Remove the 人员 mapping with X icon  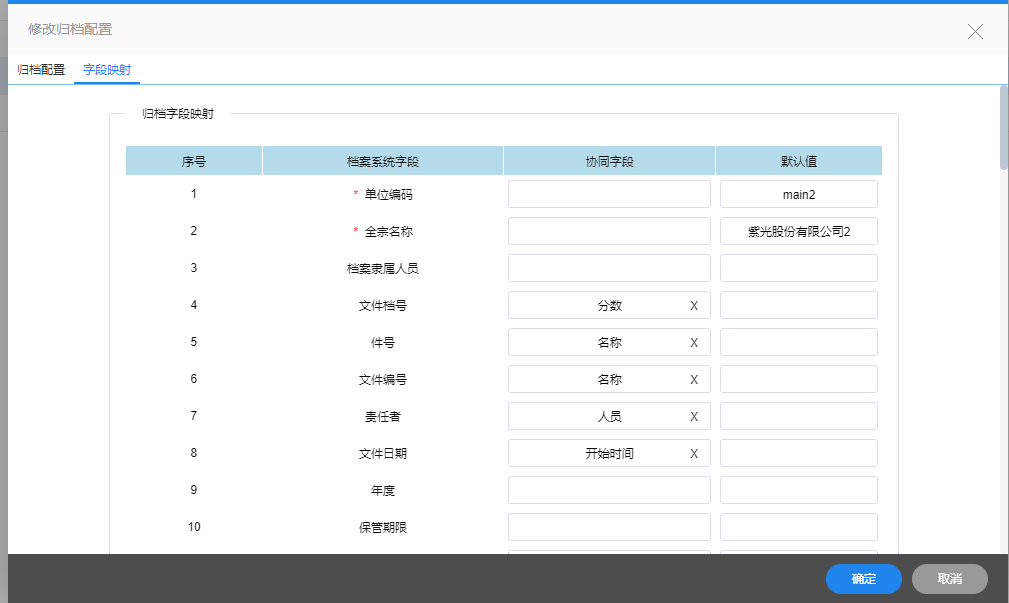pos(694,417)
